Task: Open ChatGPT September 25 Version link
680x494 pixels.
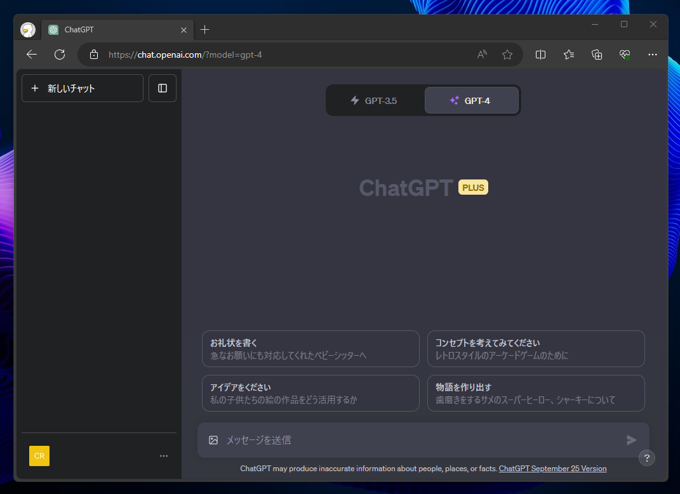Action: [552, 468]
